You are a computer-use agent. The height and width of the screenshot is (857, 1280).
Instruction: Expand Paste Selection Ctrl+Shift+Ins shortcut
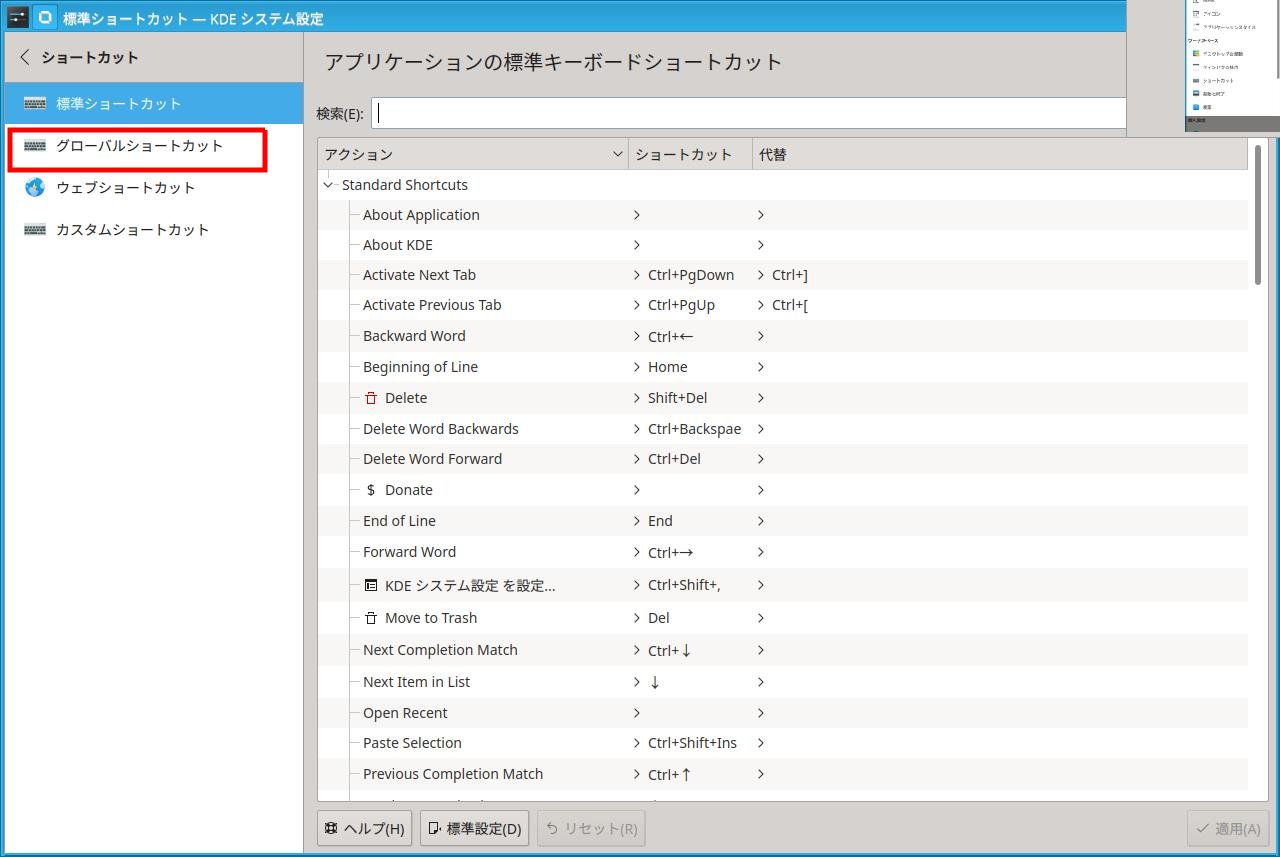[637, 743]
